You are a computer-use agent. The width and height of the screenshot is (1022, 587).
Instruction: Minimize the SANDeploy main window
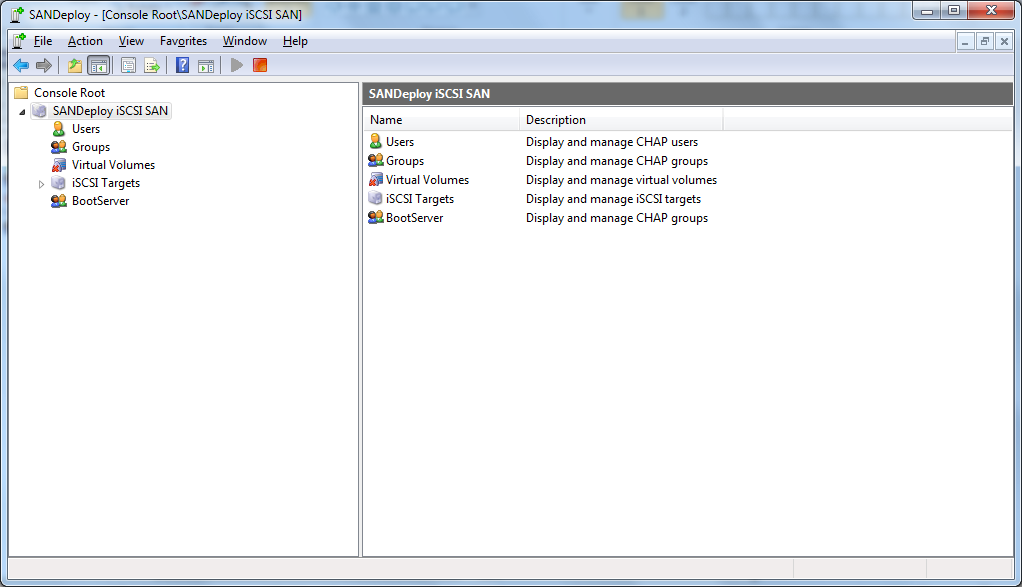[927, 10]
